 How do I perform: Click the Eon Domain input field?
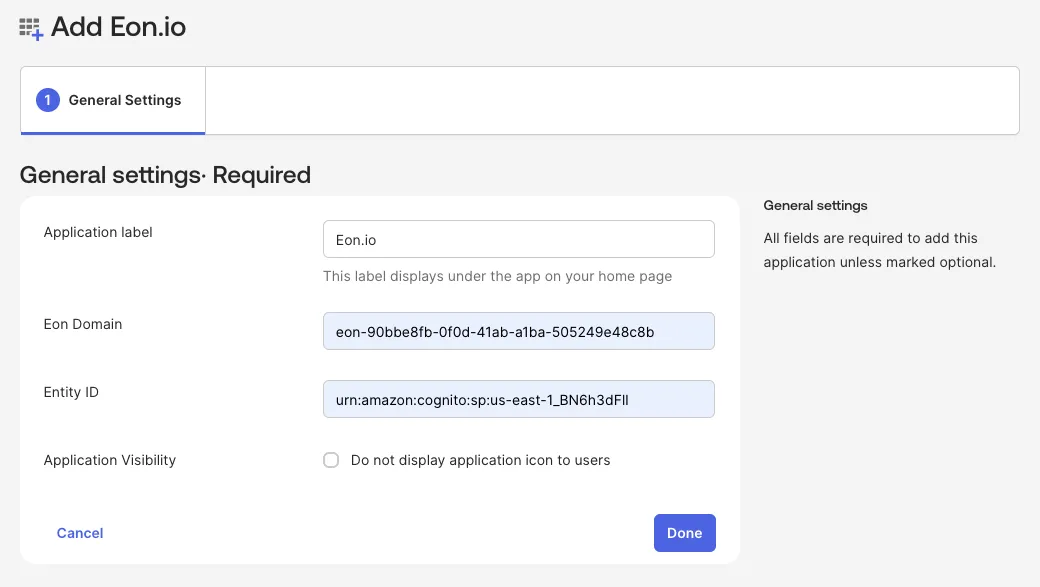tap(519, 331)
